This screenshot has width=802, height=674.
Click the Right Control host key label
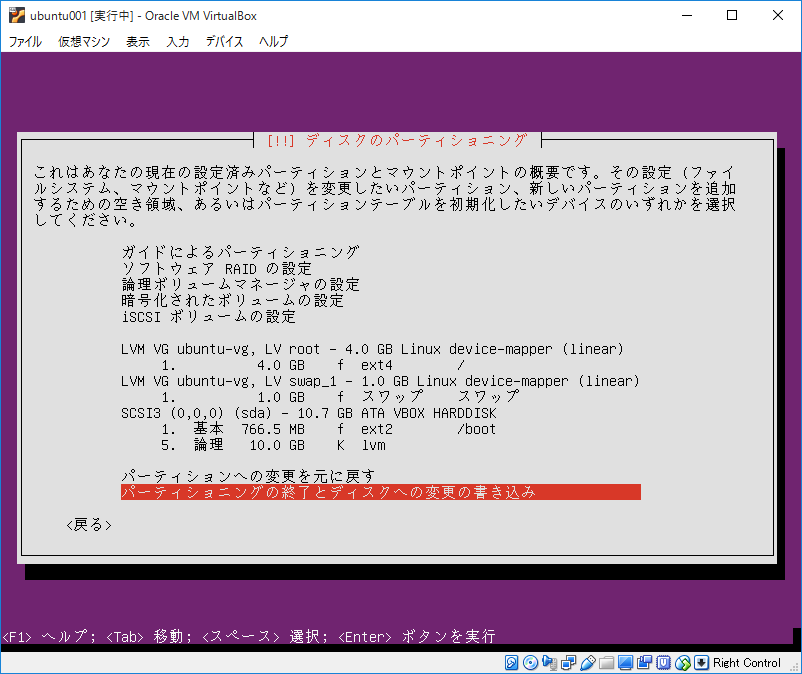747,663
